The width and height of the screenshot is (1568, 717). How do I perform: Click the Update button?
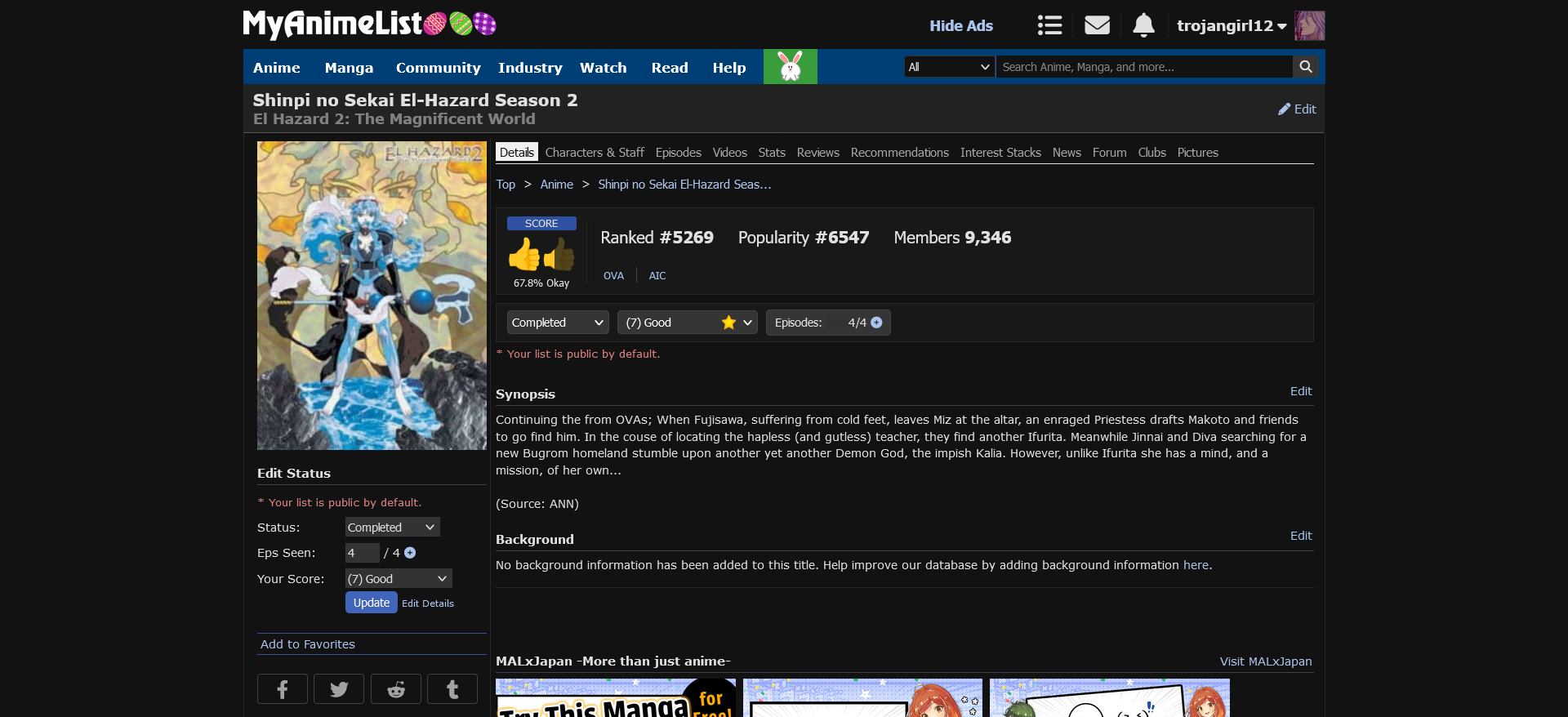[x=372, y=603]
